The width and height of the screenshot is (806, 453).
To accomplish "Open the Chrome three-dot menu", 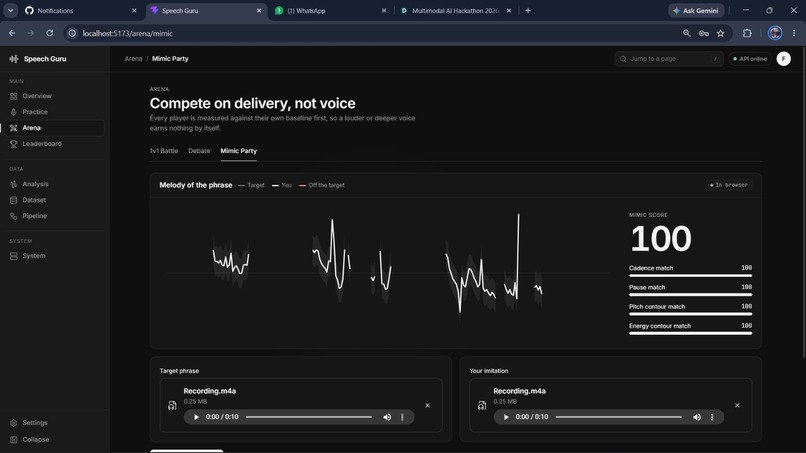I will (x=794, y=33).
